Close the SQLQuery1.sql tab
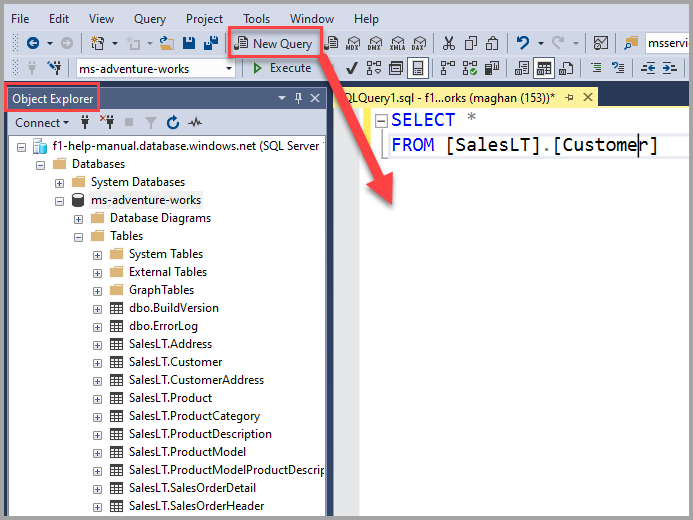Viewport: 693px width, 520px height. coord(588,97)
